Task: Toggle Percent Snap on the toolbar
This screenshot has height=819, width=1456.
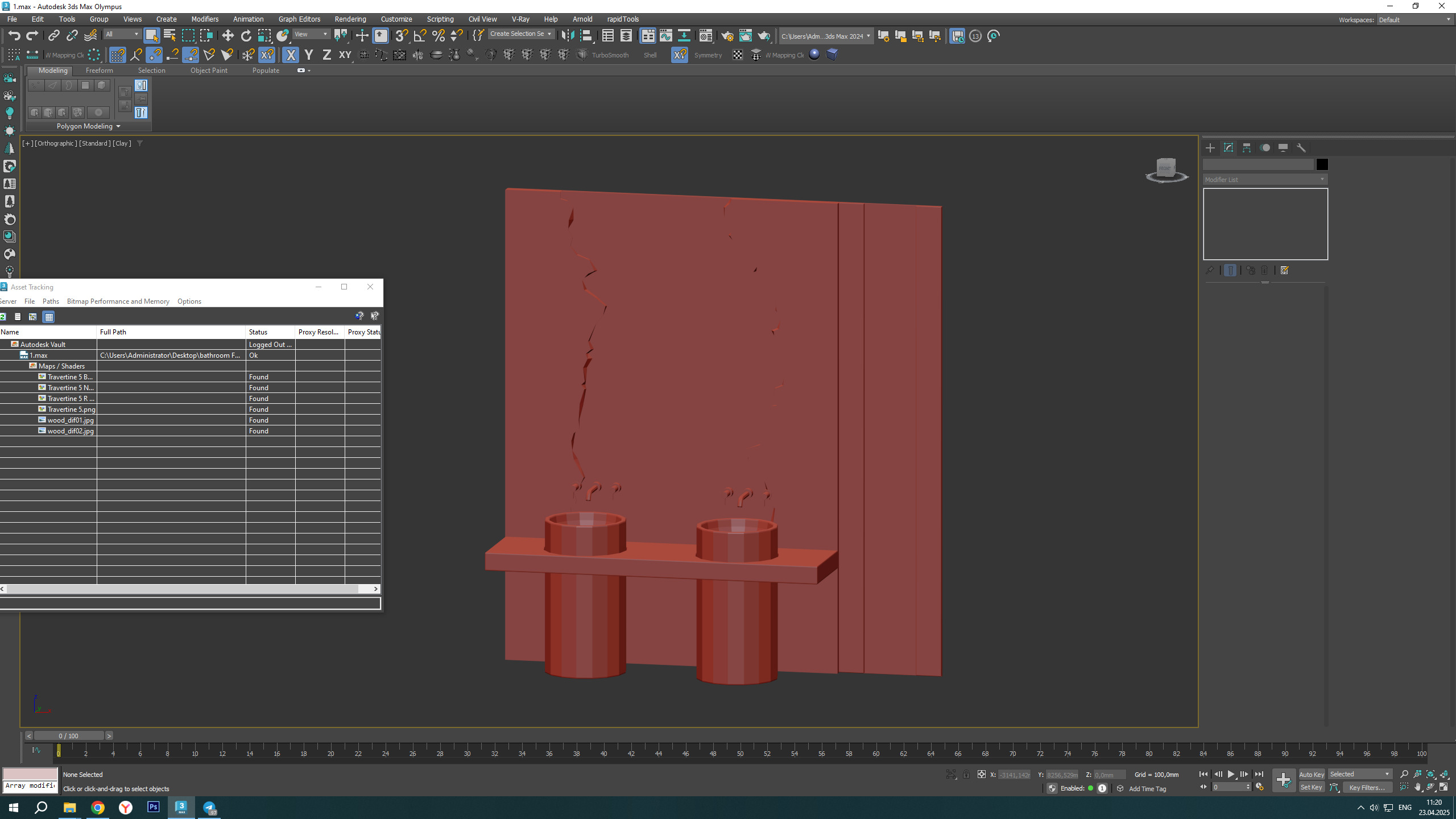Action: pos(438,36)
